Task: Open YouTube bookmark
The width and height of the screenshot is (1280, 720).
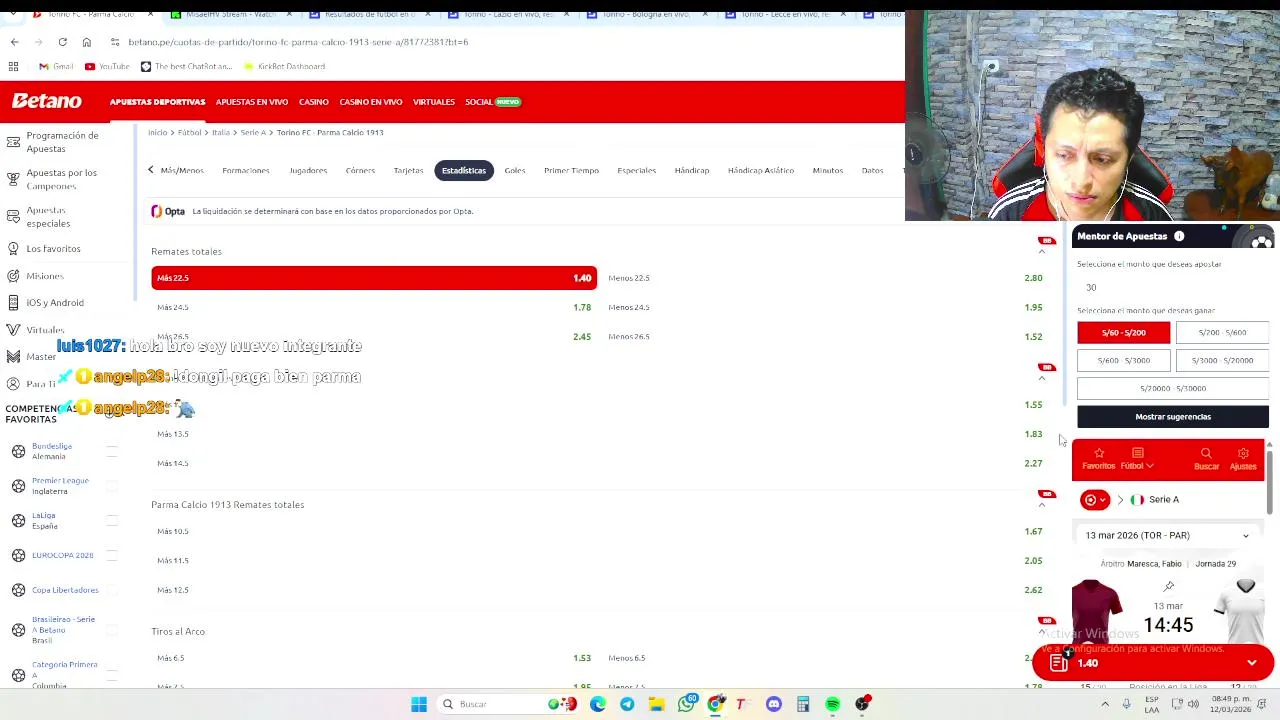Action: coord(107,66)
